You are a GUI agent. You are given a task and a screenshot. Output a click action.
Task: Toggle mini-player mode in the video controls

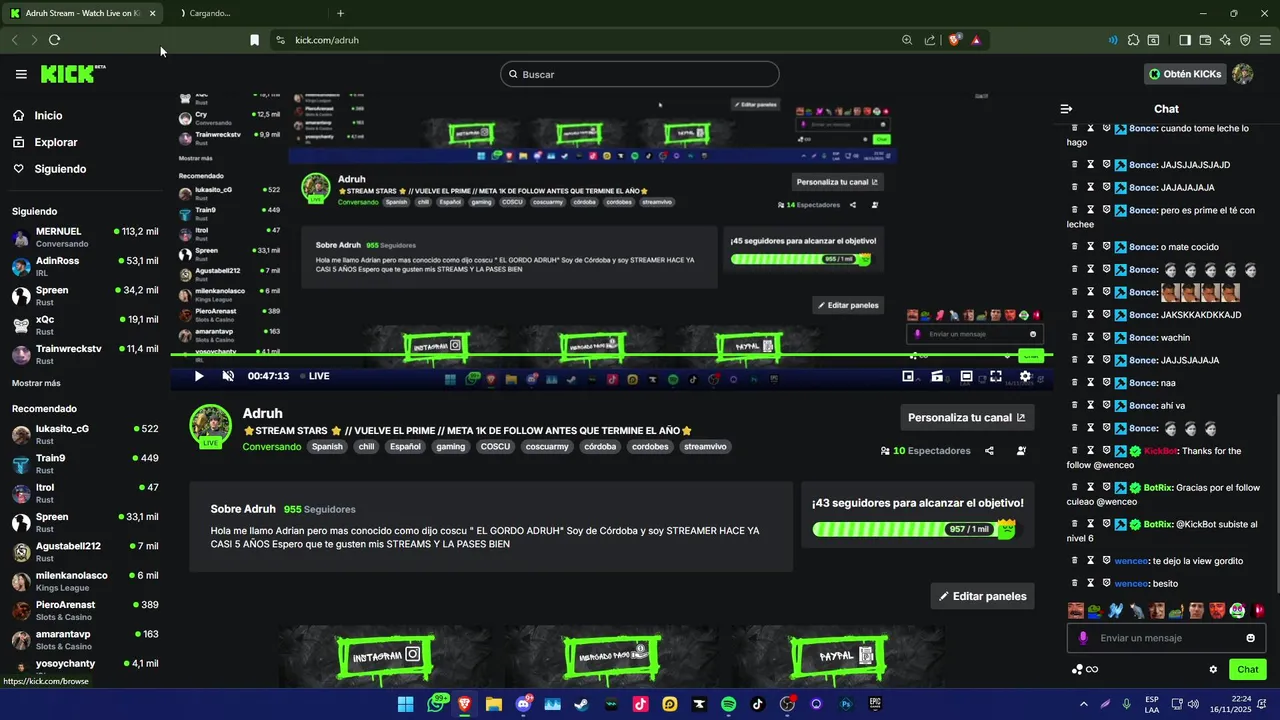pos(908,376)
